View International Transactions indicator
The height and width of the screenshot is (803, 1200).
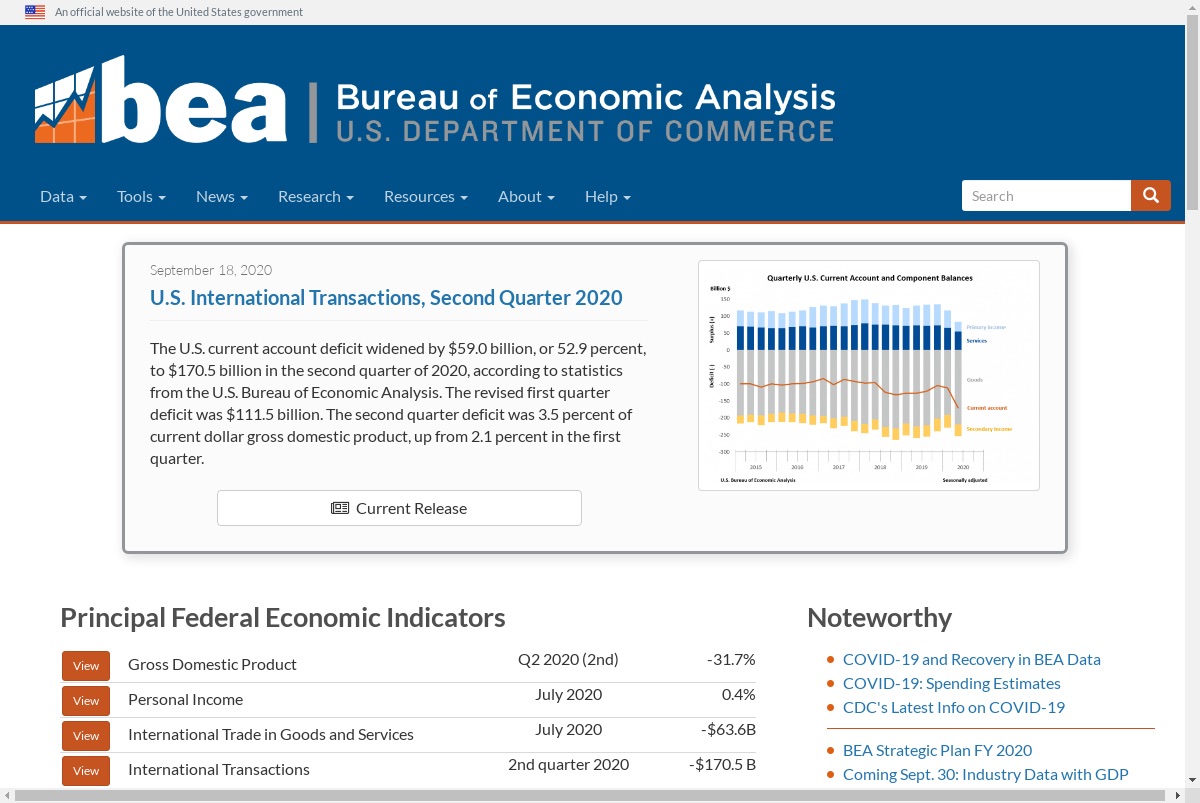click(x=86, y=771)
